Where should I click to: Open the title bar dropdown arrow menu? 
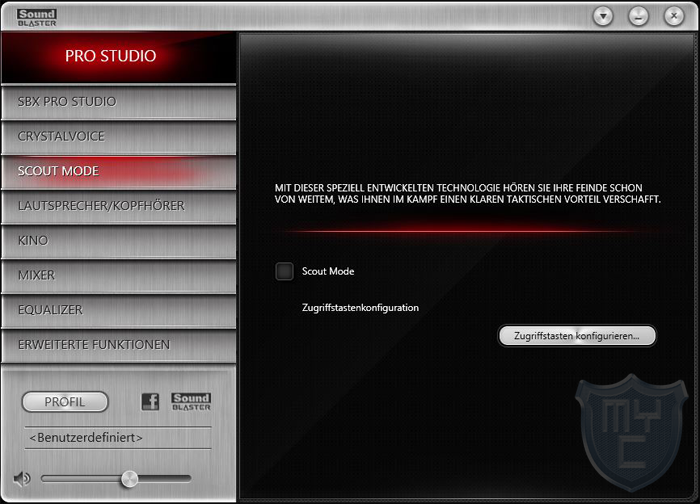pyautogui.click(x=603, y=16)
